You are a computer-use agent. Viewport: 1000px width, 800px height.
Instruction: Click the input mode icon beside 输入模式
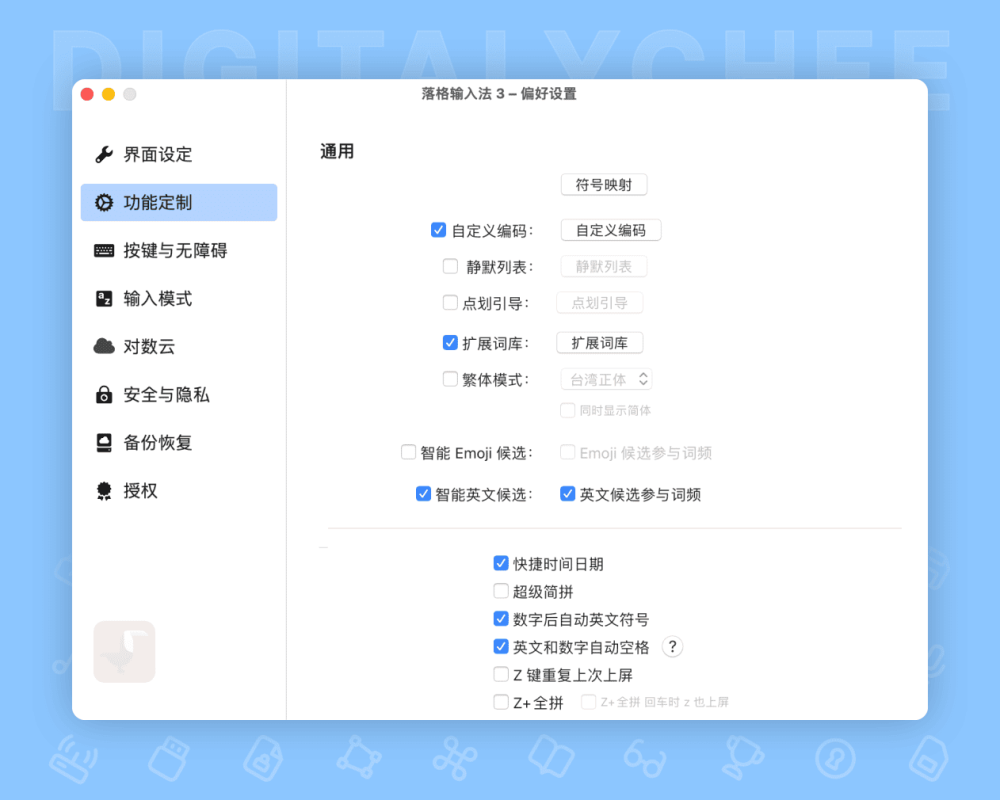tap(104, 298)
